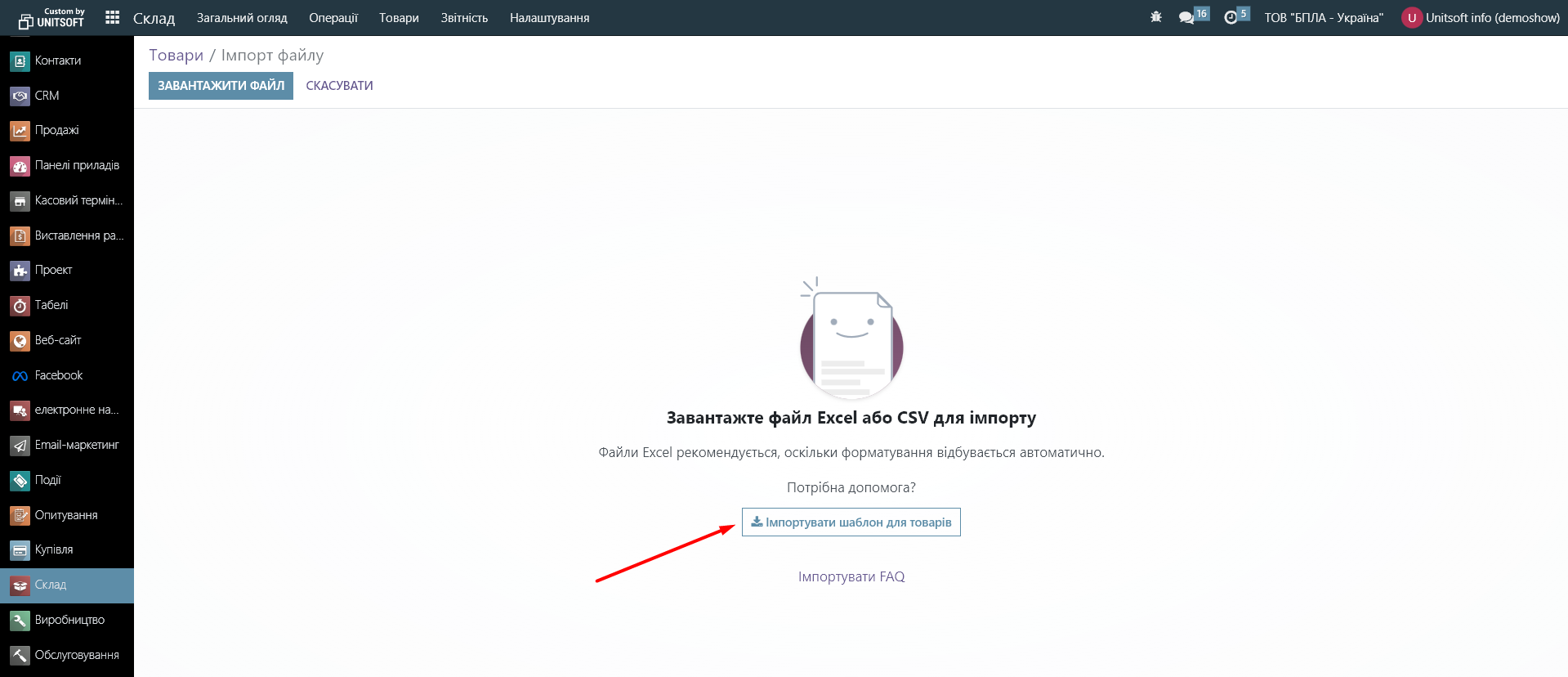Open CRM app in the sidebar

click(67, 96)
